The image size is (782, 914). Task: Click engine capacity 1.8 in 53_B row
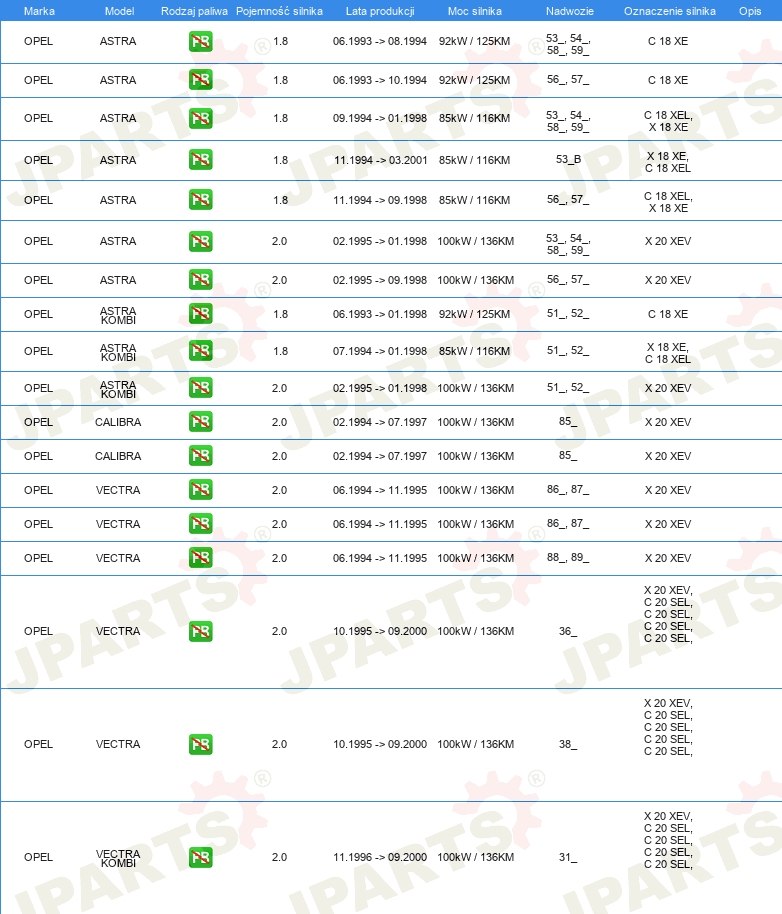pos(280,160)
